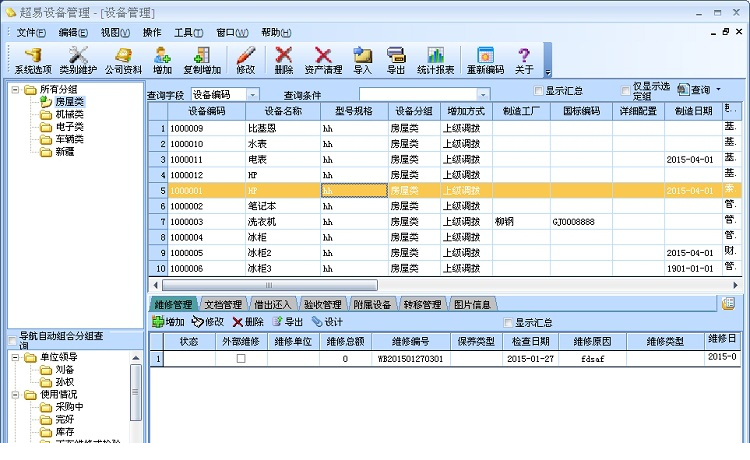Open the 查询字段 设备编码 dropdown
Screen dimensions: 750x460
point(253,95)
